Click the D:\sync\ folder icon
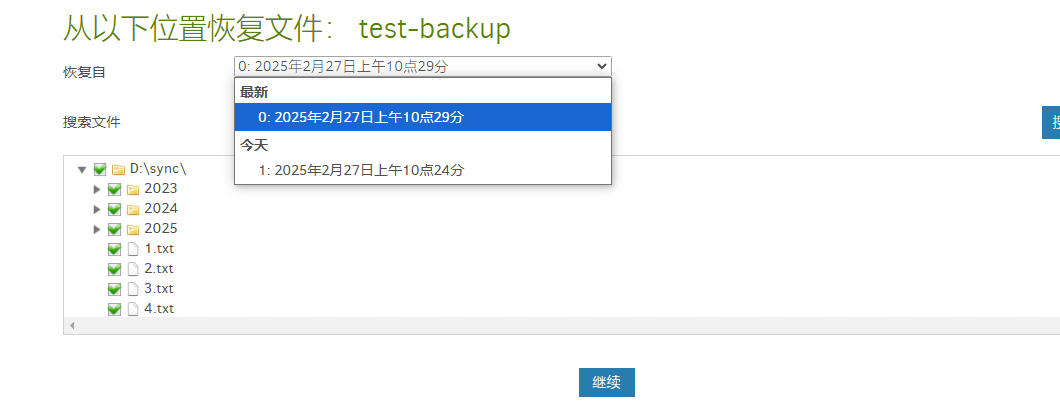Screen dimensions: 1060x403 tap(118, 169)
